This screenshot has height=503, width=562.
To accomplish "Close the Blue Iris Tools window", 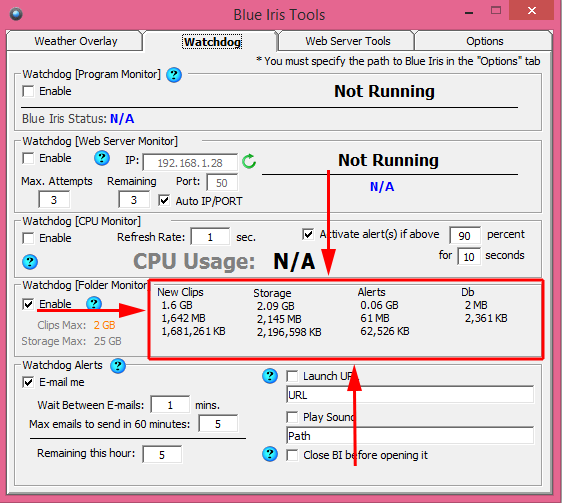I will click(x=532, y=10).
